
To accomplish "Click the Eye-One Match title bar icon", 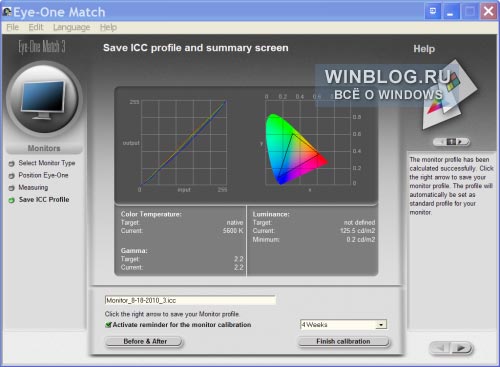I will click(7, 12).
